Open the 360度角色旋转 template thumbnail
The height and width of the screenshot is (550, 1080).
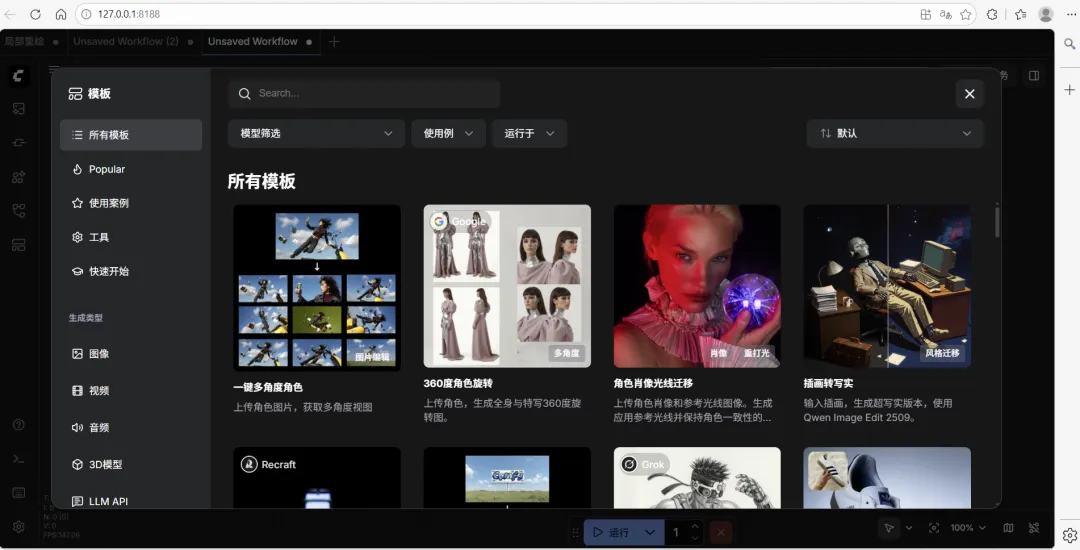pyautogui.click(x=507, y=286)
